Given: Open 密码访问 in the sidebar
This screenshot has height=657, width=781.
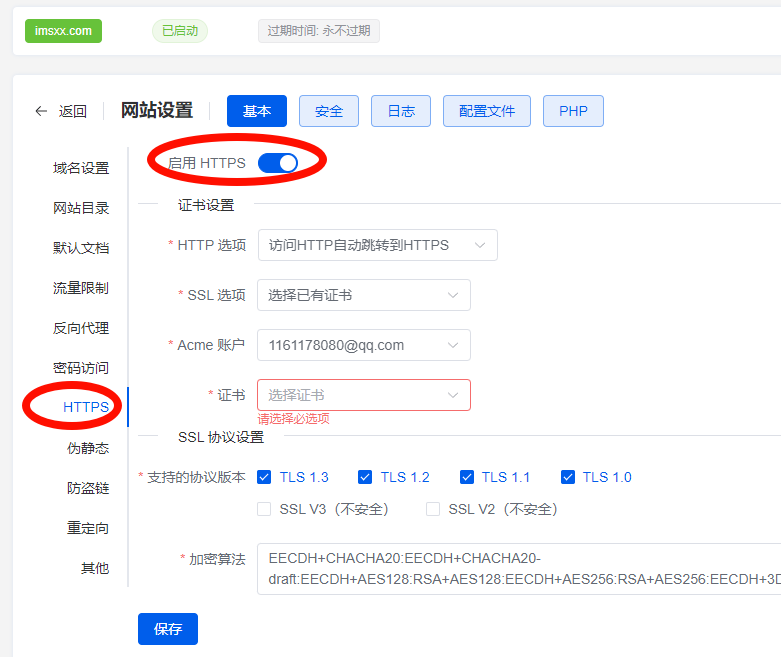Looking at the screenshot, I should click(81, 368).
